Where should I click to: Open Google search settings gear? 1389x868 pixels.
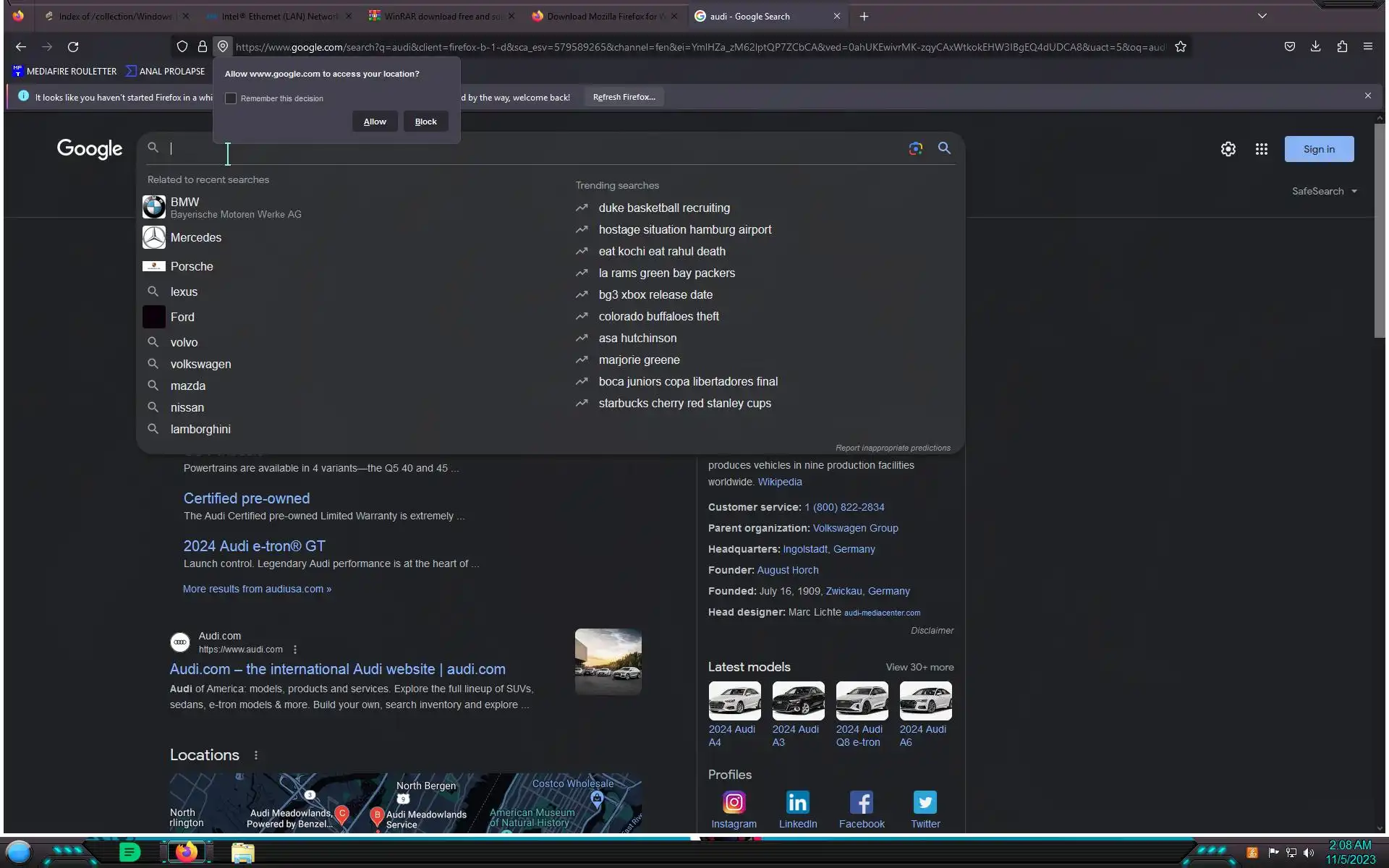pos(1228,149)
